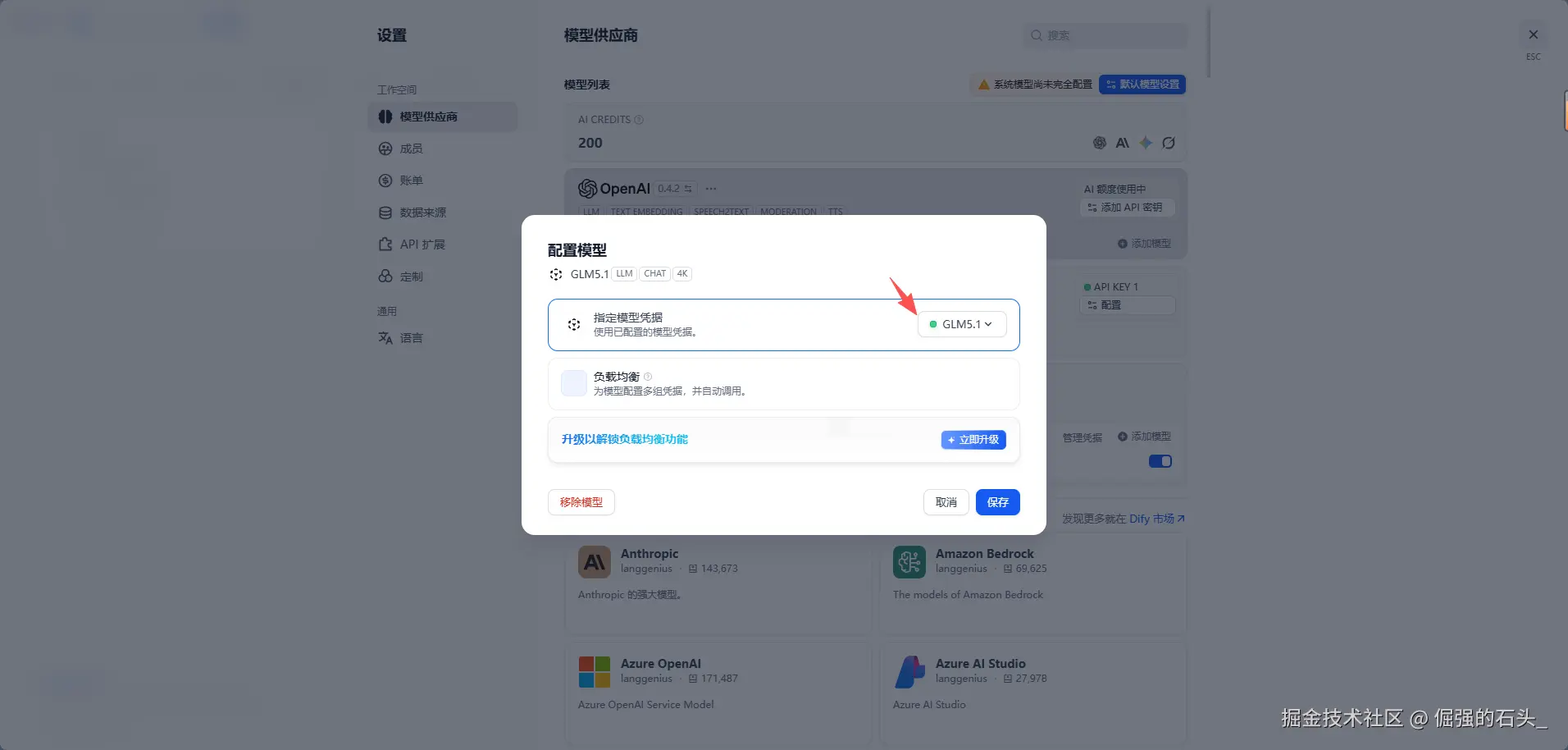Click the CHAT tag under 配置模型

655,274
